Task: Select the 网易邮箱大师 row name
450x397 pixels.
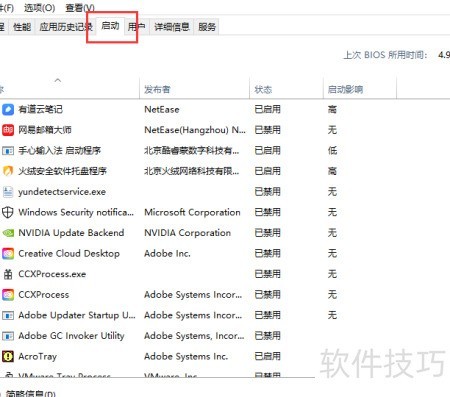Action: (45, 130)
